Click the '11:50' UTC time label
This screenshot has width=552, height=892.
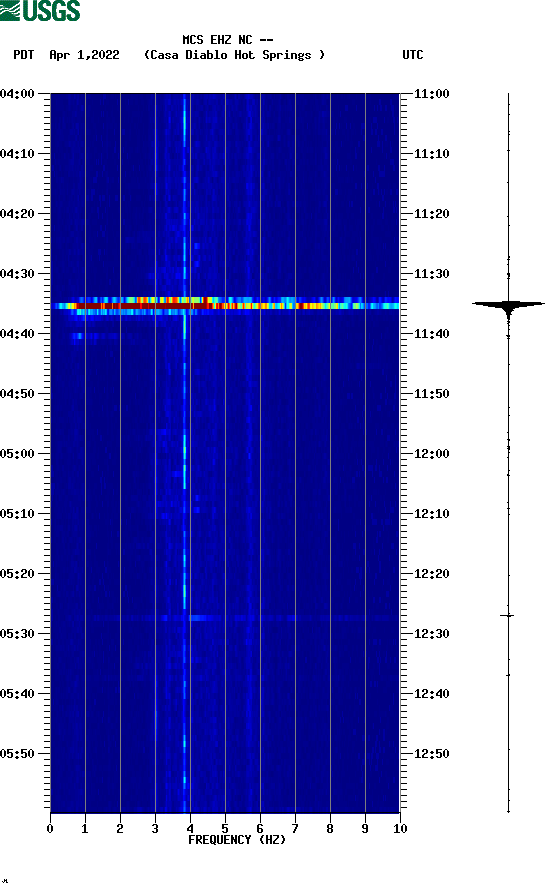[431, 394]
